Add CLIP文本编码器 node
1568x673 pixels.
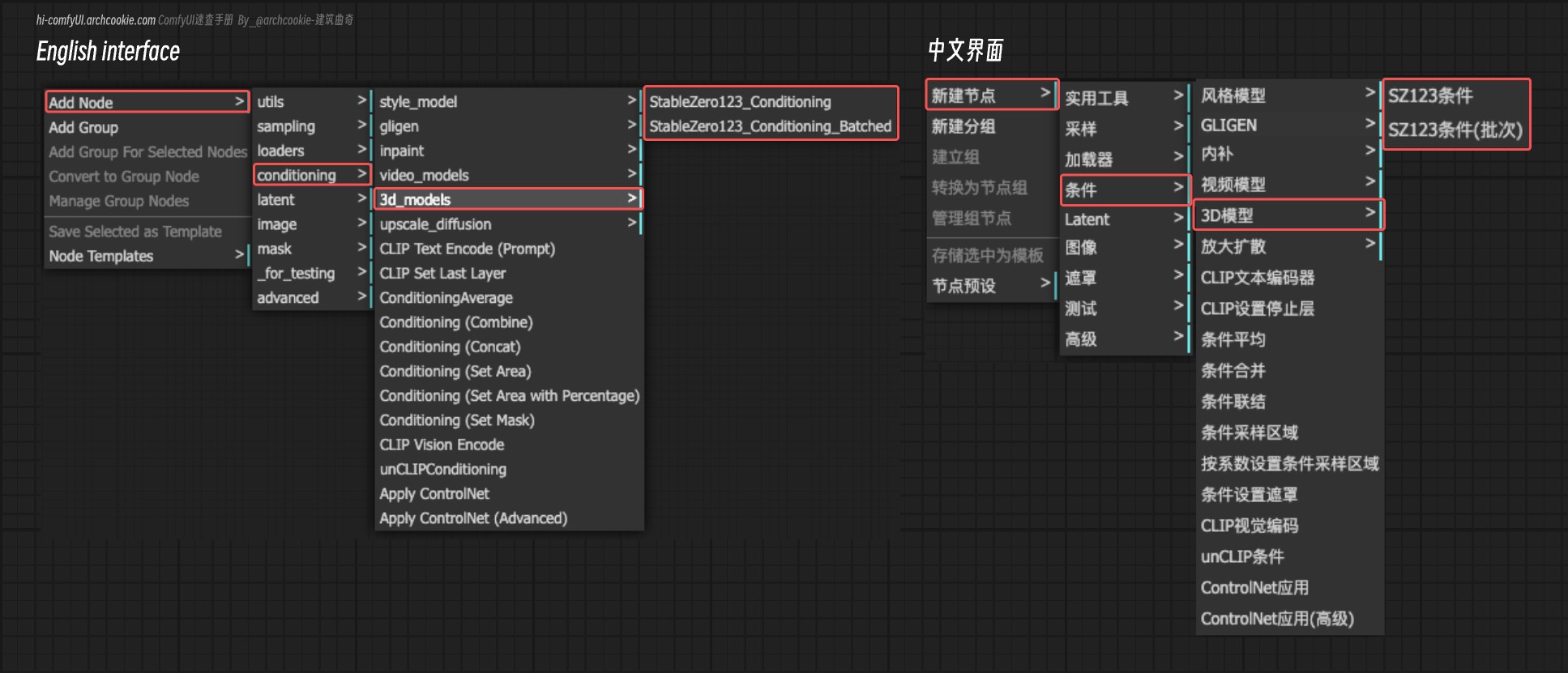(1288, 277)
